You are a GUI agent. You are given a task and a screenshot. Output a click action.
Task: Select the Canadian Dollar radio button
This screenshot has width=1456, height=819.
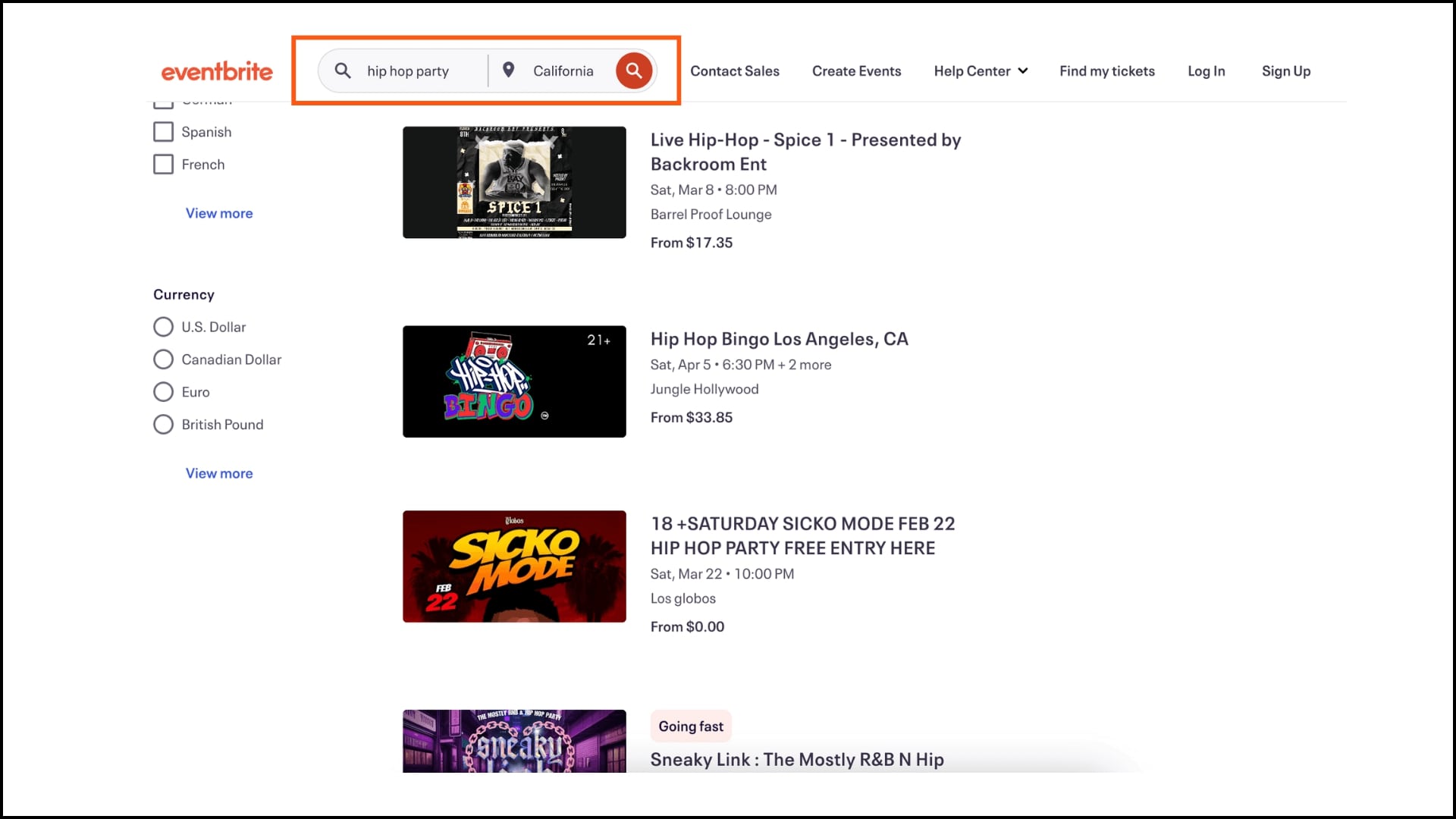tap(163, 359)
